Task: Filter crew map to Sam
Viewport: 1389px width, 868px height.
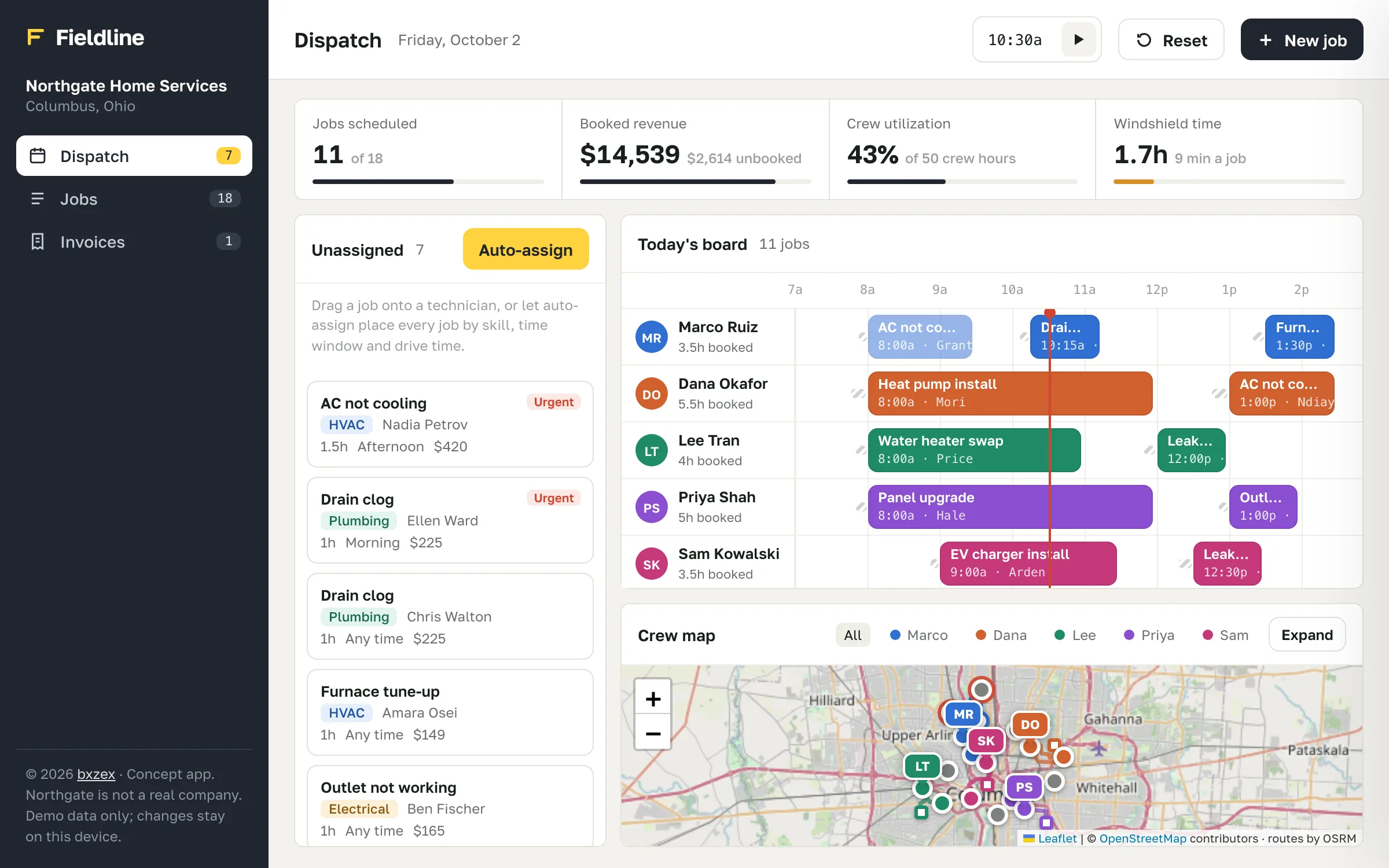Action: [1225, 635]
